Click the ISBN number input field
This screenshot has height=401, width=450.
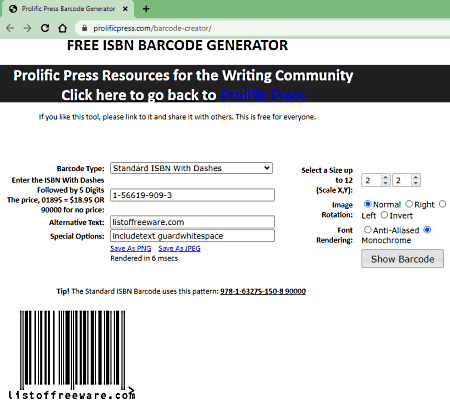(x=192, y=195)
